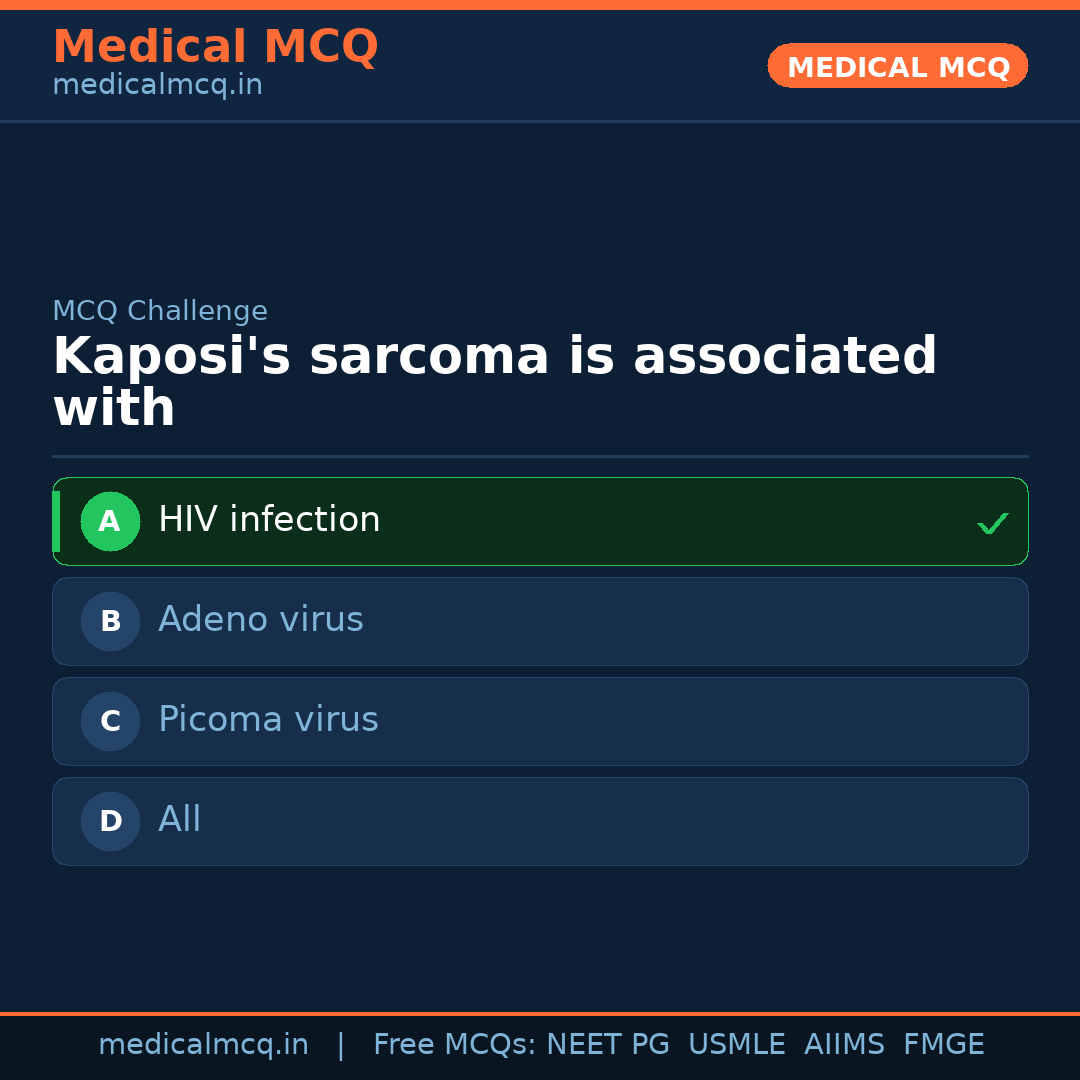Viewport: 1080px width, 1080px height.
Task: Click the USMLE footer label
Action: pyautogui.click(x=736, y=1045)
